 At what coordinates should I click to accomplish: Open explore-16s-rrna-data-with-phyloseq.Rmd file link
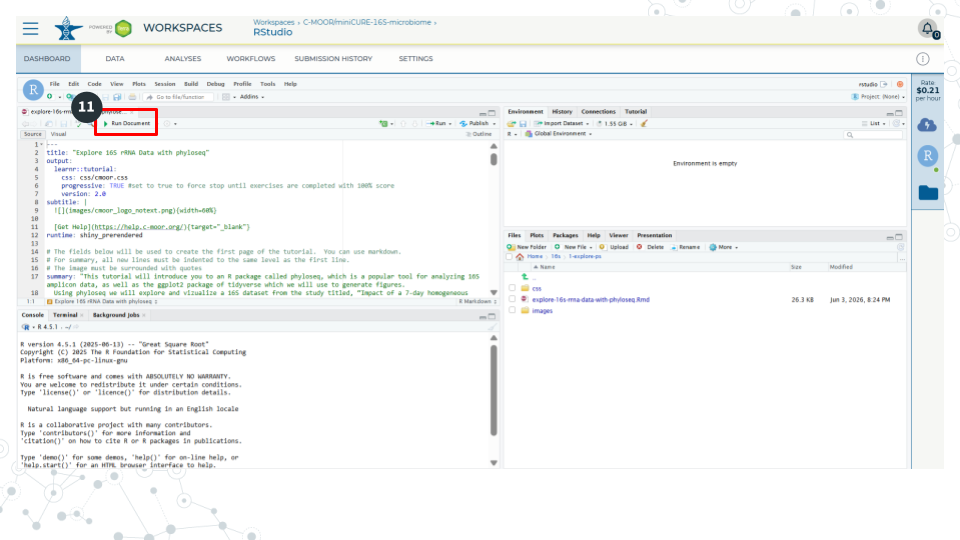click(591, 299)
